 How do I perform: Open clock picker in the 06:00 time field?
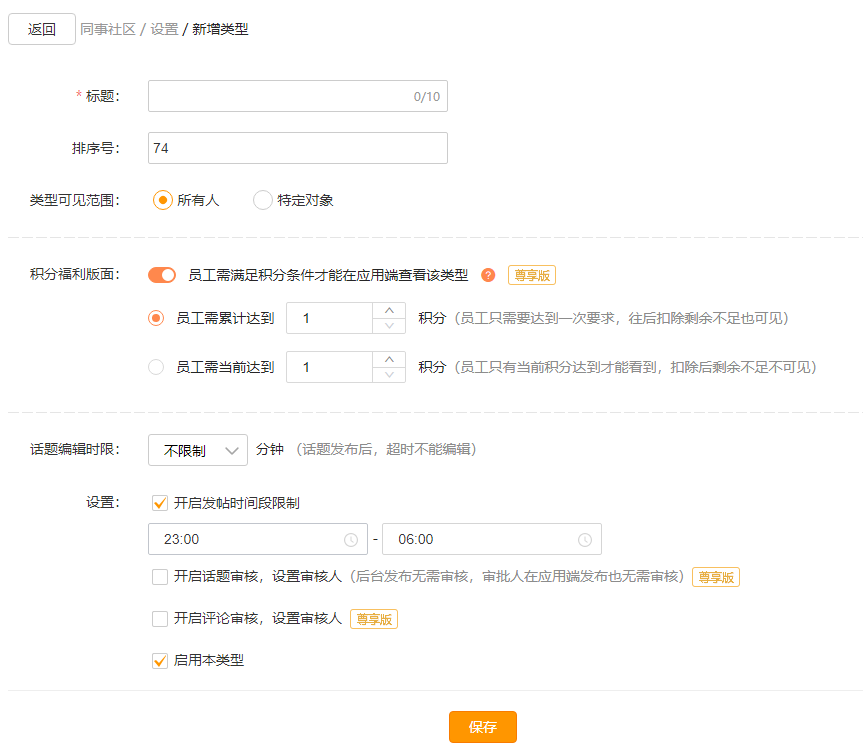pyautogui.click(x=585, y=539)
